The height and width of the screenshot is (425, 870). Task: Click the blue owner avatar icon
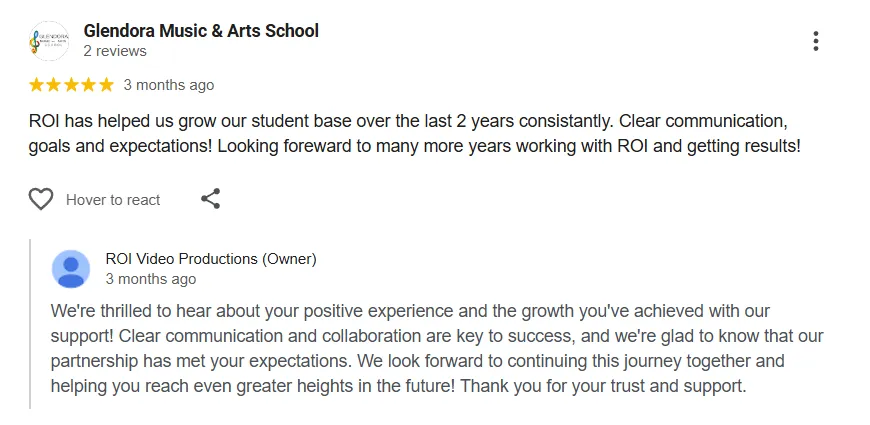pos(71,269)
